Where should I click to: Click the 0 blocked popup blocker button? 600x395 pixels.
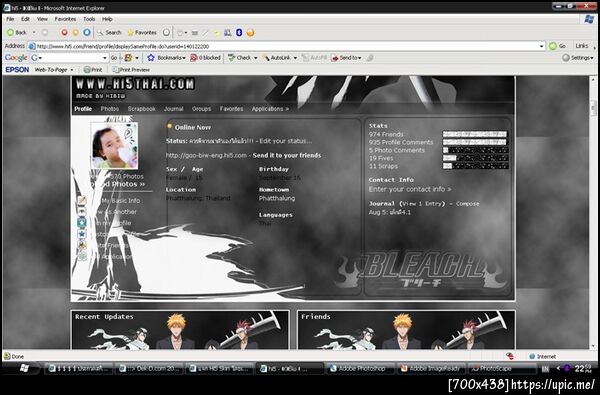(x=205, y=58)
